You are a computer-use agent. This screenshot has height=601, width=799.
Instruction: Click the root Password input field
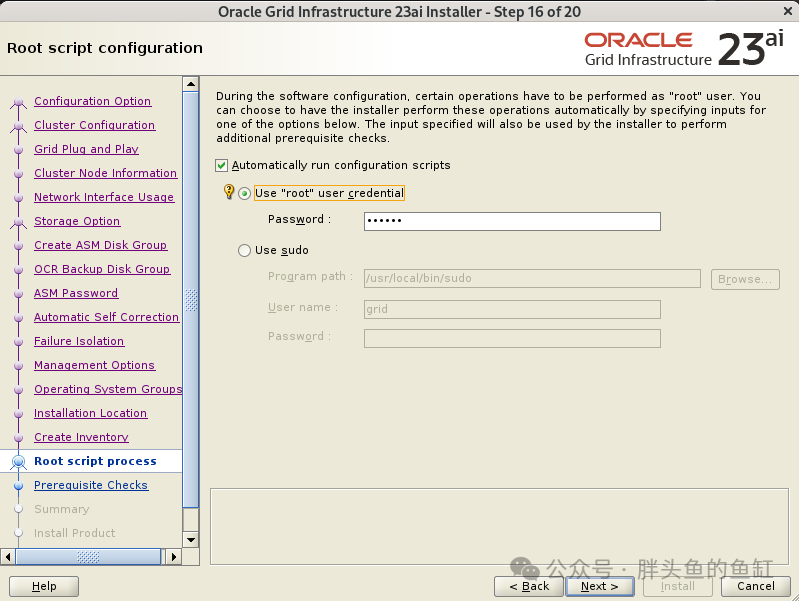click(512, 221)
